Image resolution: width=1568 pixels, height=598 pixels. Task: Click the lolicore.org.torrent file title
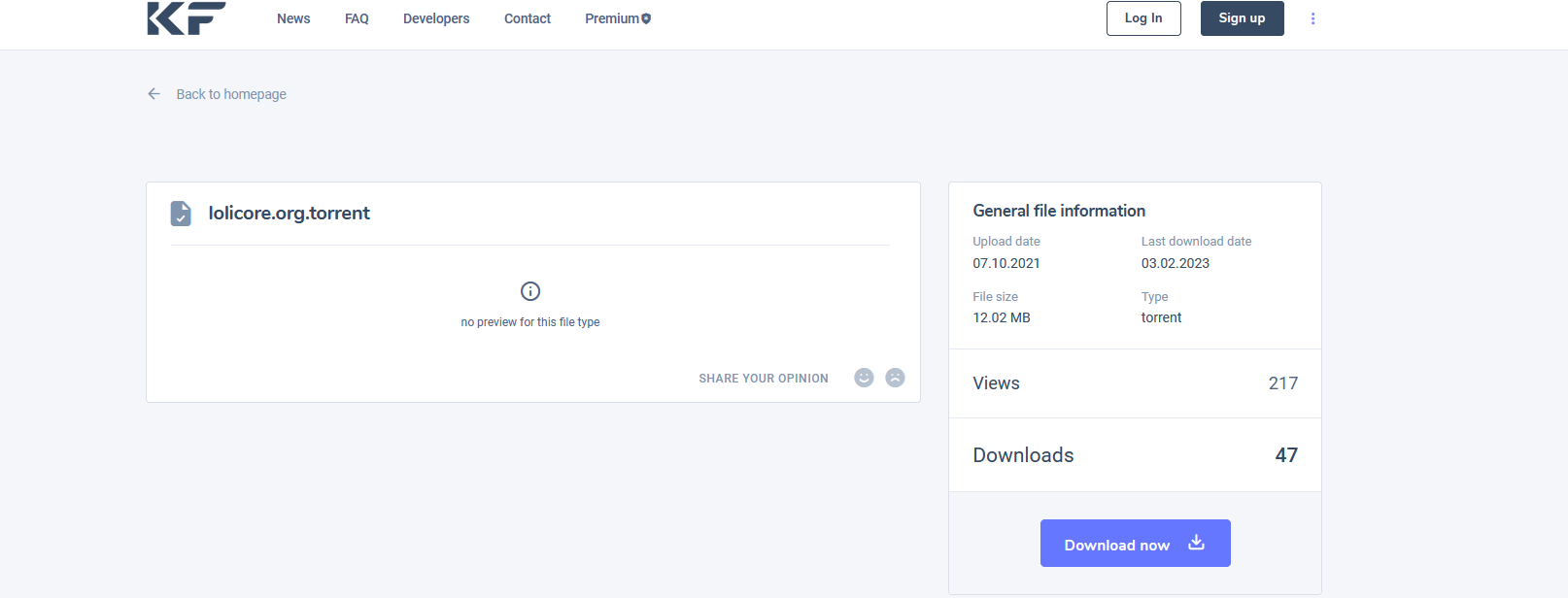289,214
